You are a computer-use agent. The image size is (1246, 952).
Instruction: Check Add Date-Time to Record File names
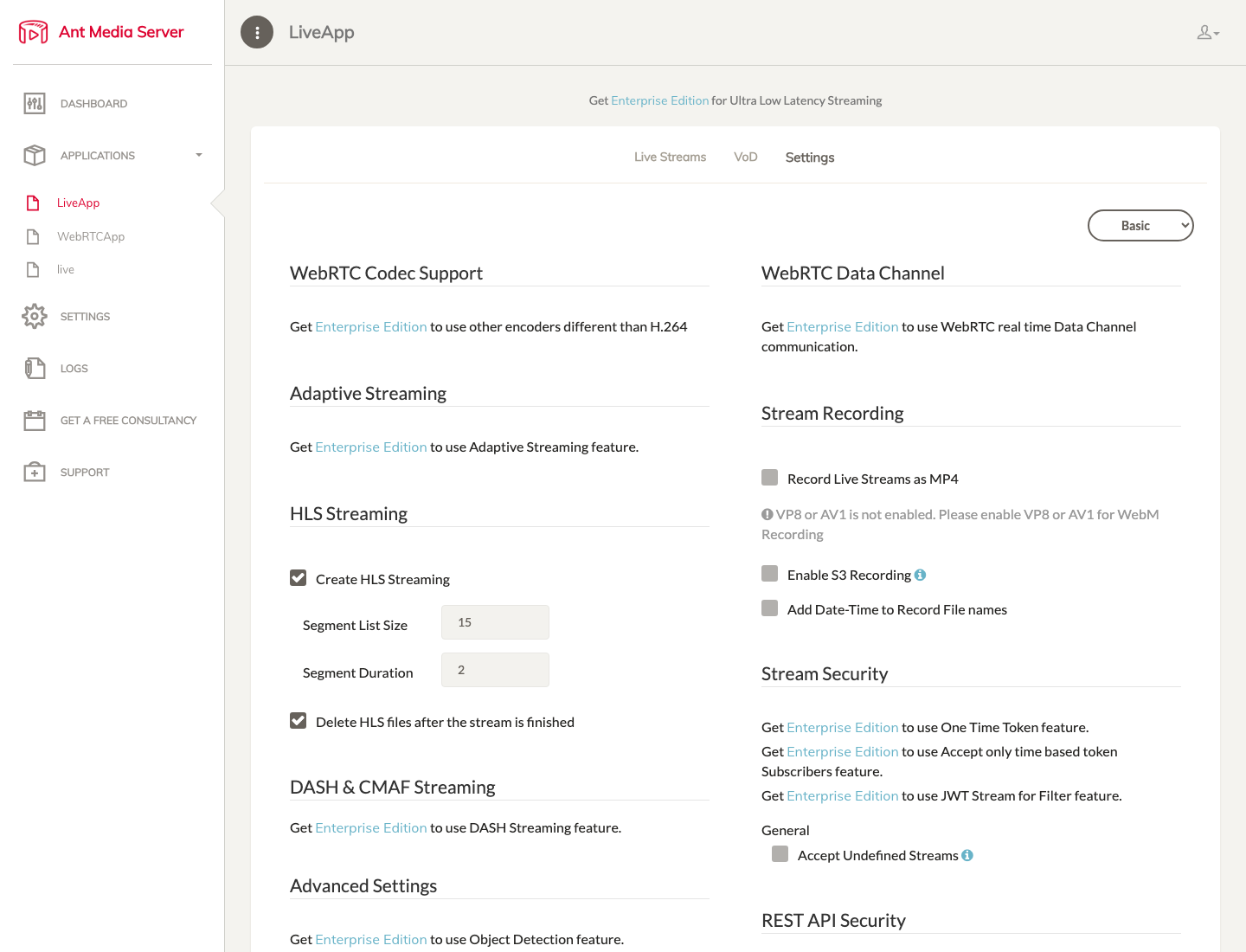coord(769,608)
